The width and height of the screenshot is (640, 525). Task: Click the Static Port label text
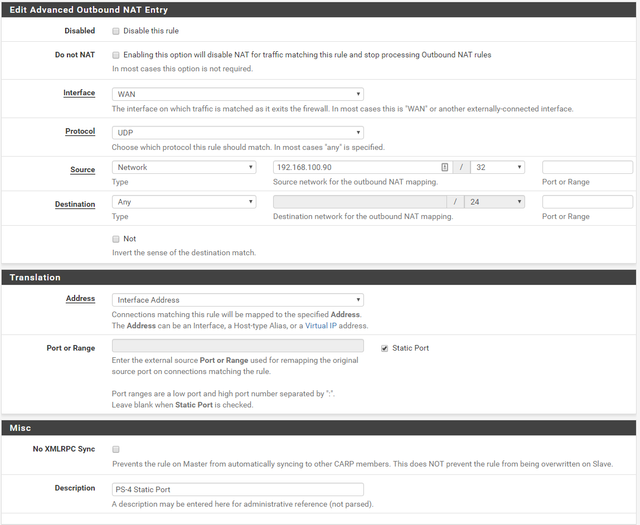click(x=411, y=348)
